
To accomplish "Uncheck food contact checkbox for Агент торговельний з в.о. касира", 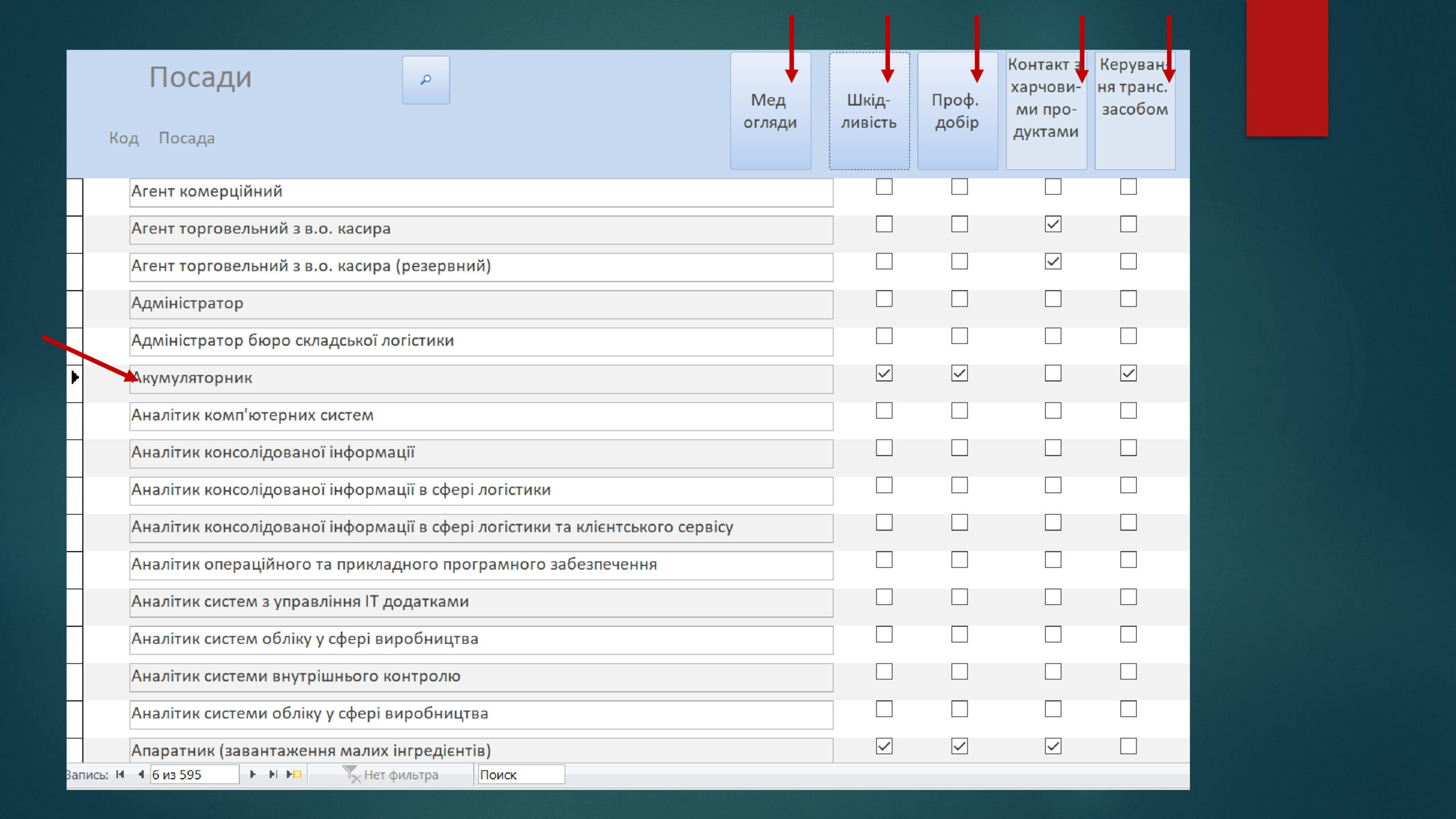I will tap(1053, 224).
